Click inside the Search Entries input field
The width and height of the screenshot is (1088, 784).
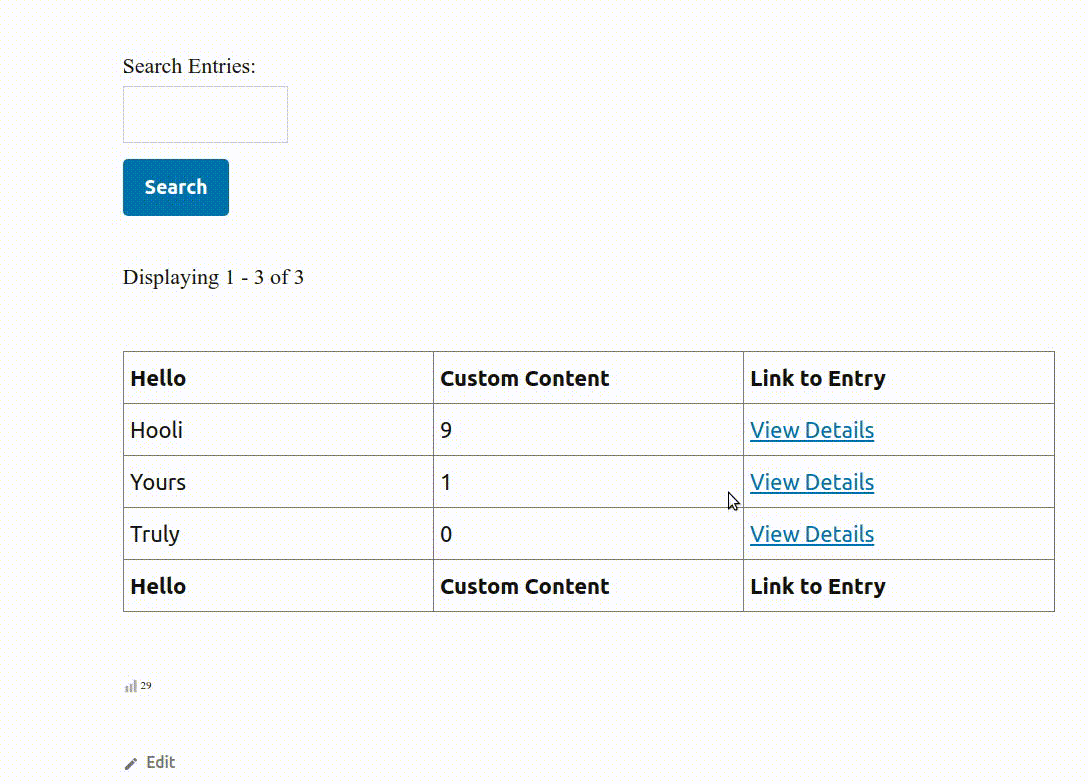click(x=204, y=113)
